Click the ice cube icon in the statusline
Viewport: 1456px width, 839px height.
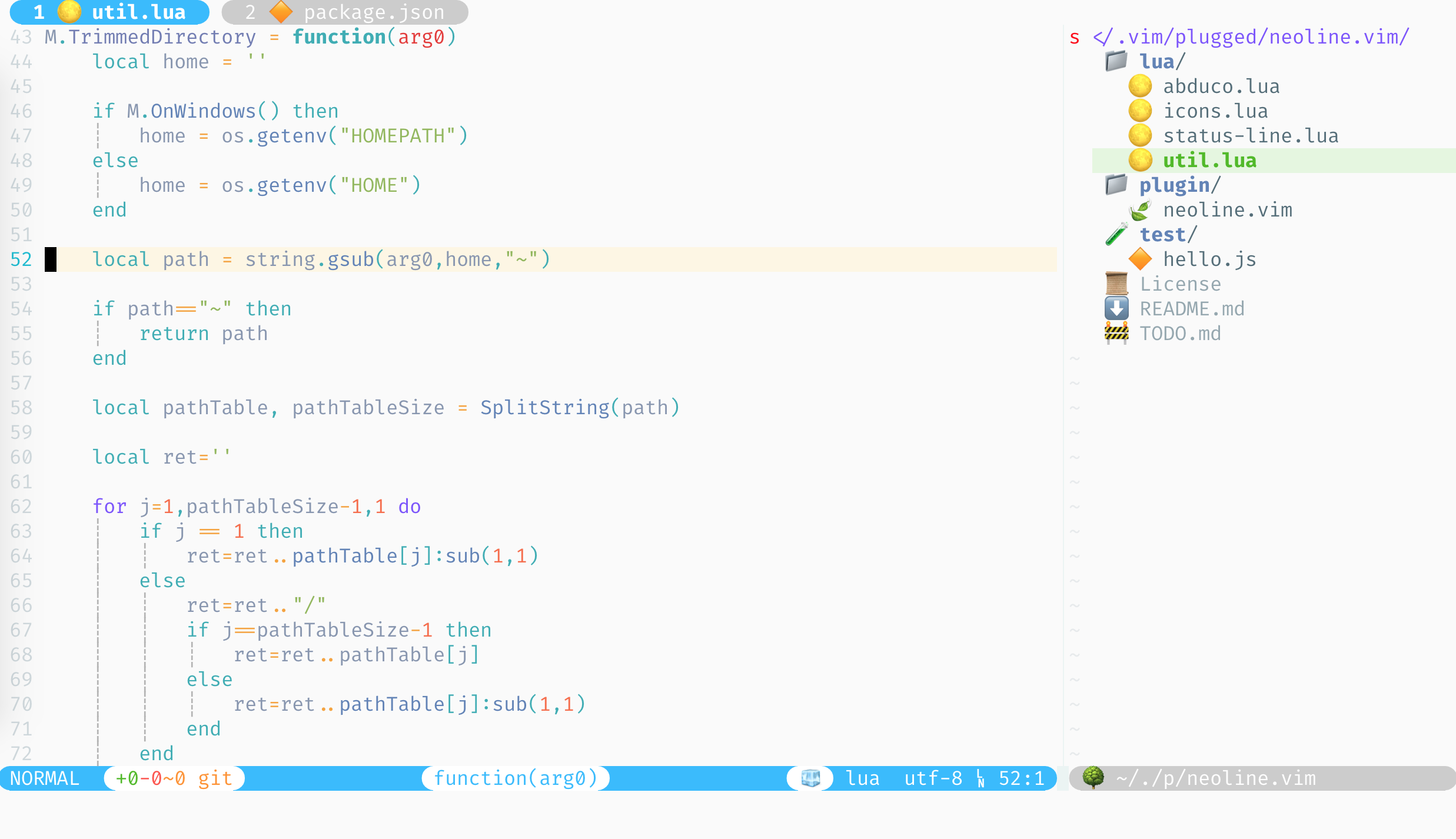coord(811,778)
